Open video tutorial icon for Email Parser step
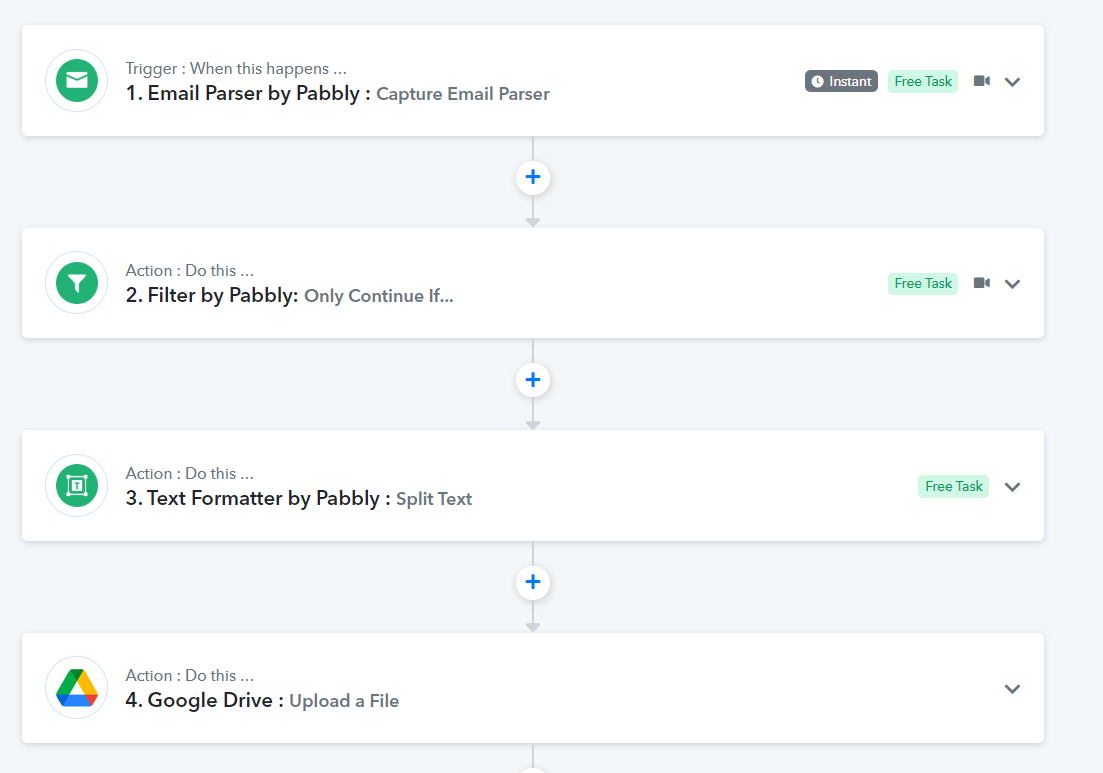This screenshot has height=773, width=1103. pos(982,81)
